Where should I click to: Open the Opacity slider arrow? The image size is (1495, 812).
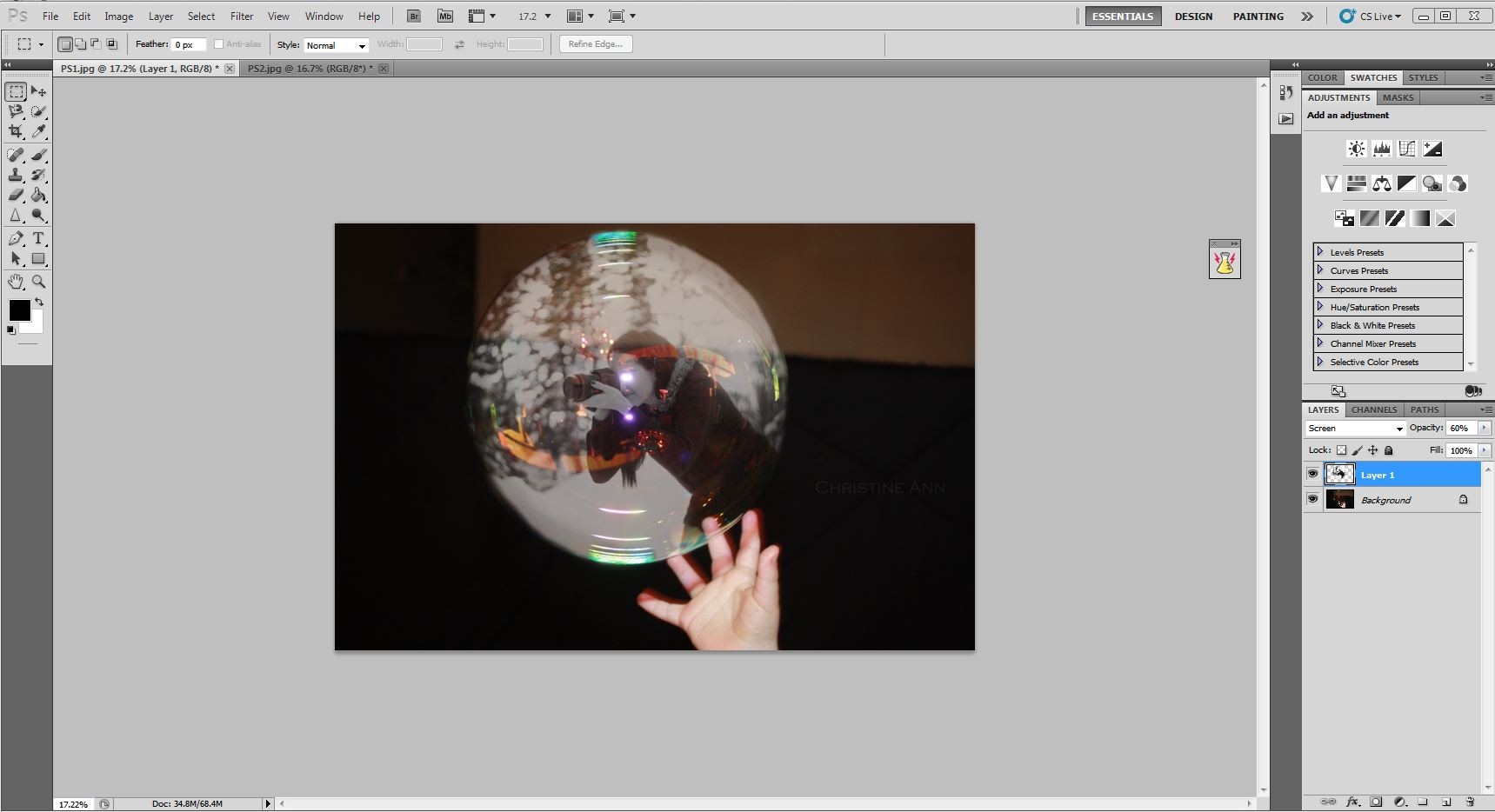point(1484,428)
